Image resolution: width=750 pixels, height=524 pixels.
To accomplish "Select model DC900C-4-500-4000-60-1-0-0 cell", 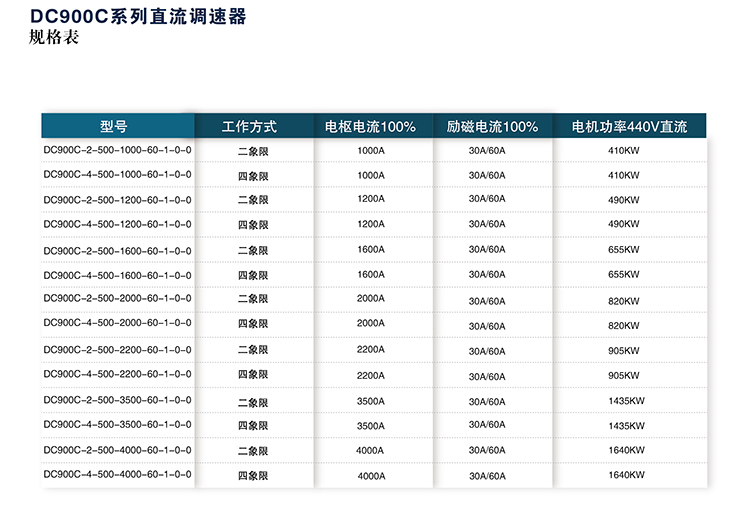I will 117,475.
